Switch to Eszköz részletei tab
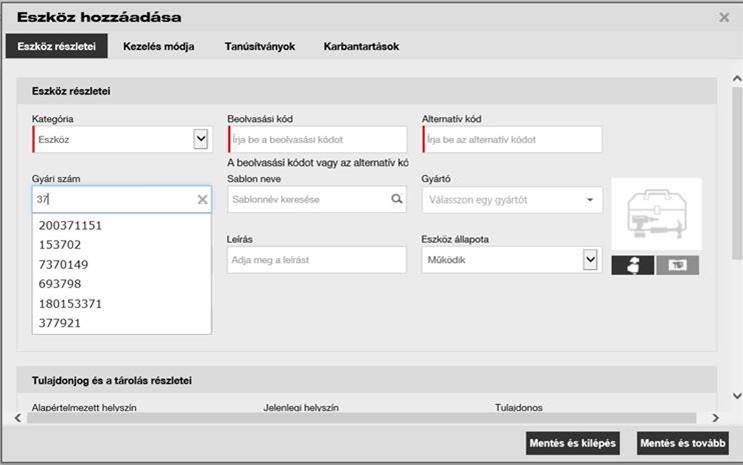The image size is (743, 465). coord(56,46)
